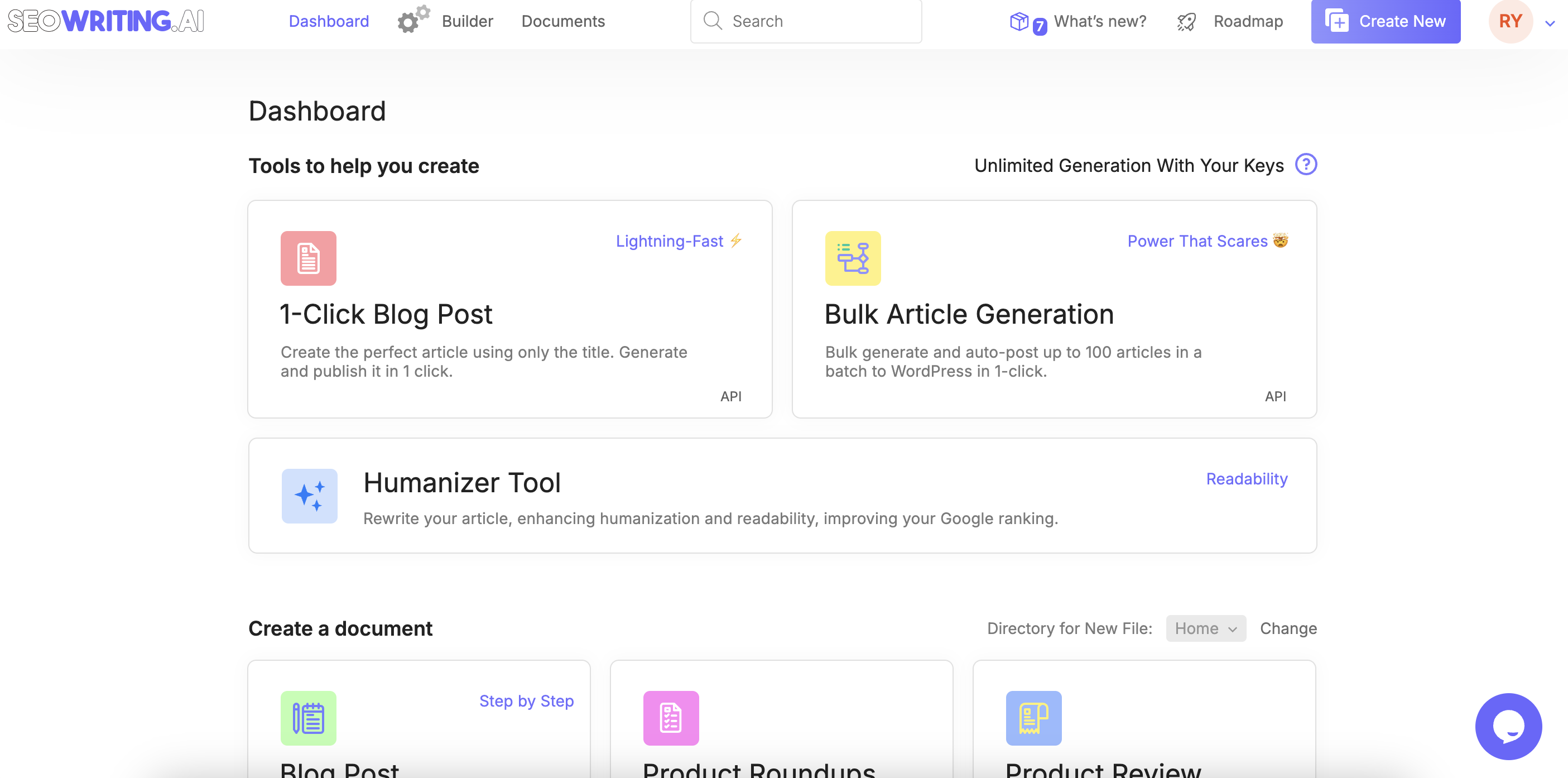Image resolution: width=1568 pixels, height=778 pixels.
Task: Click the Blog Post notepad icon
Action: tap(309, 718)
